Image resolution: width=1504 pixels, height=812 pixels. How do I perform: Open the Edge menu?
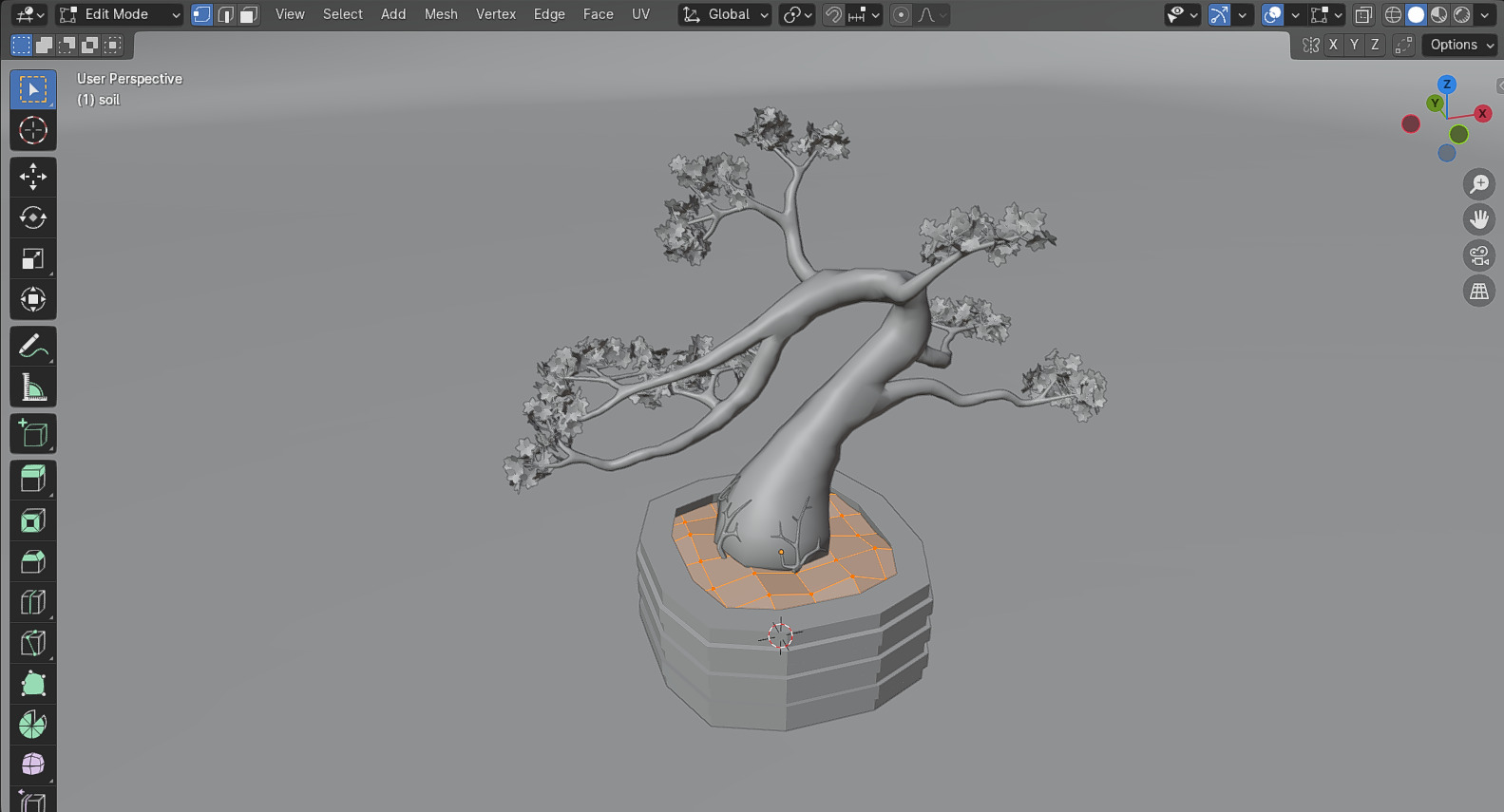click(x=549, y=14)
